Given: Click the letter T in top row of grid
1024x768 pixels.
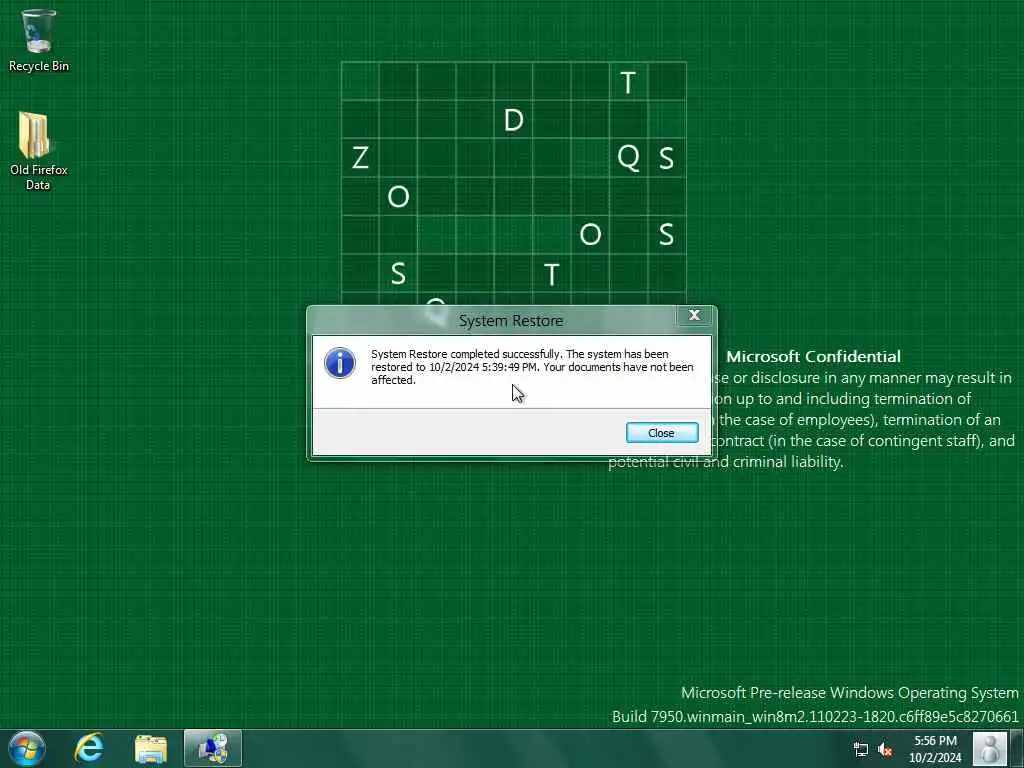Looking at the screenshot, I should tap(628, 82).
